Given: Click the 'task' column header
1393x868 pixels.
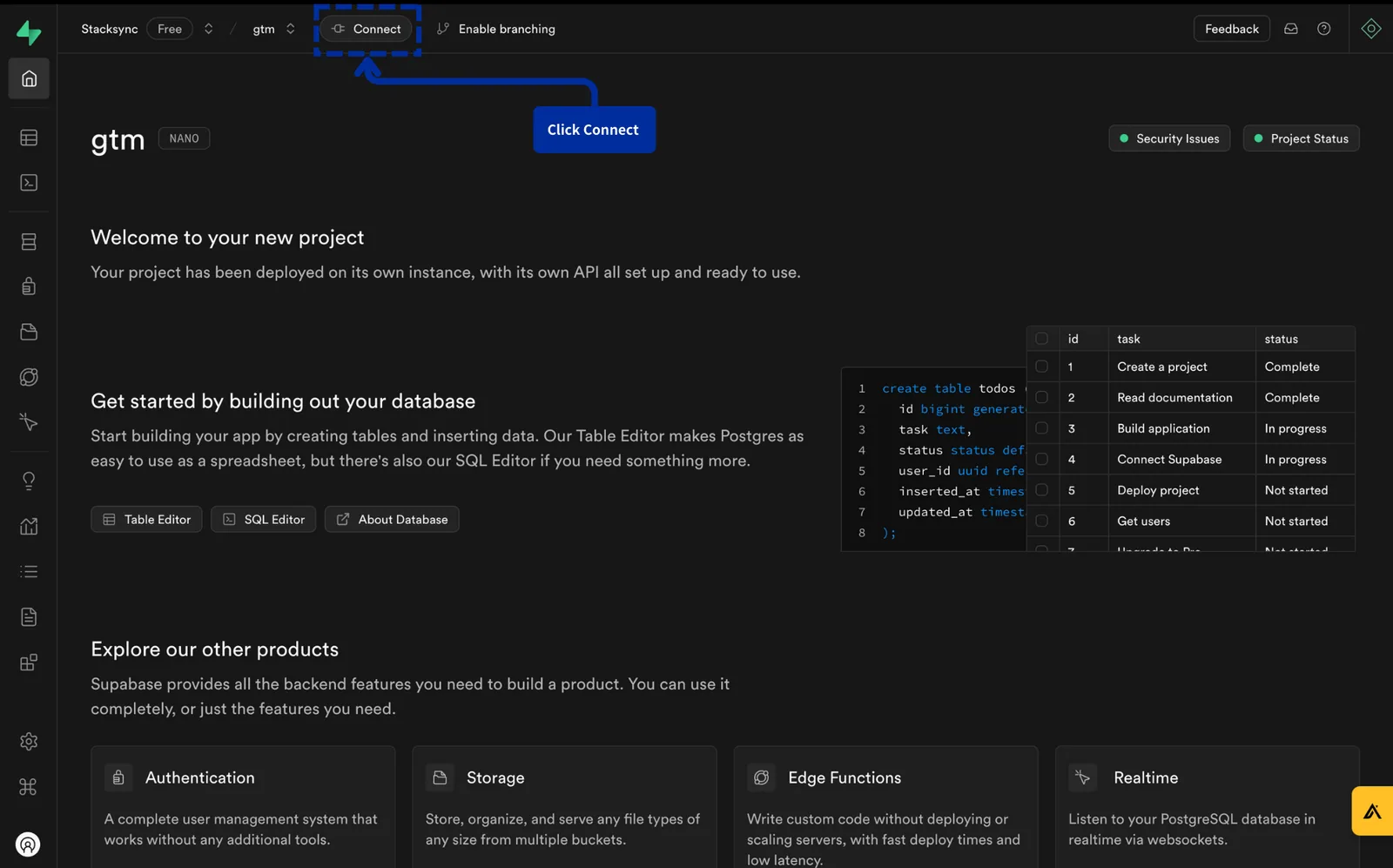Looking at the screenshot, I should [1181, 339].
